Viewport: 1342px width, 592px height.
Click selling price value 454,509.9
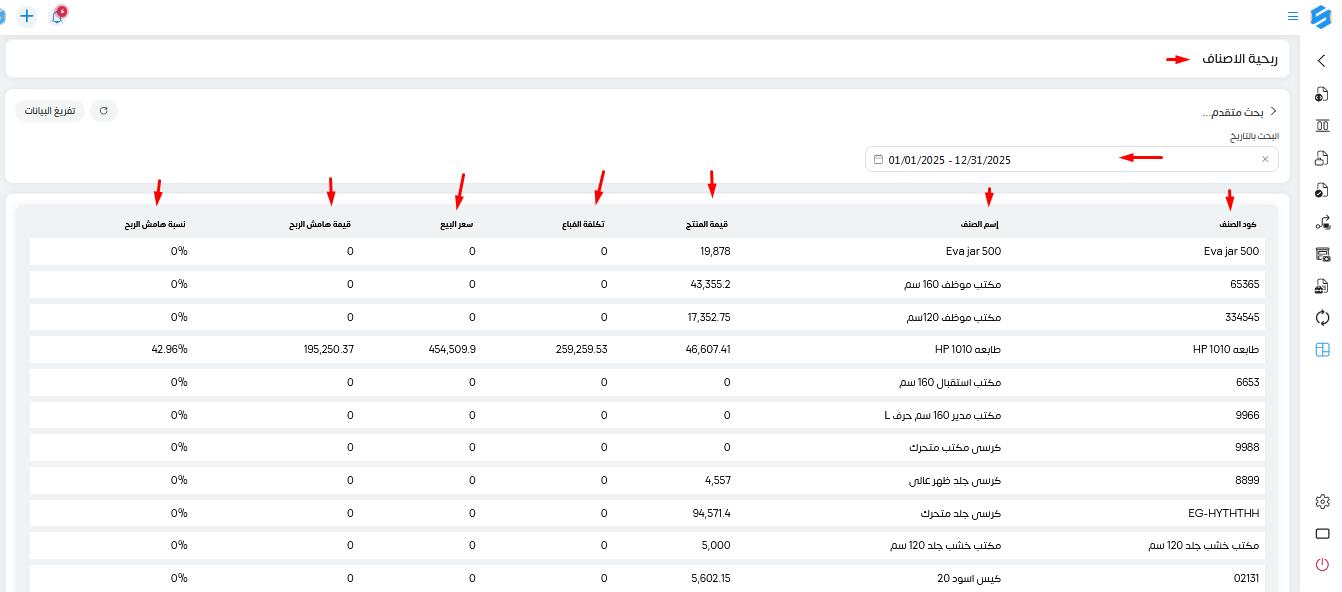(451, 350)
